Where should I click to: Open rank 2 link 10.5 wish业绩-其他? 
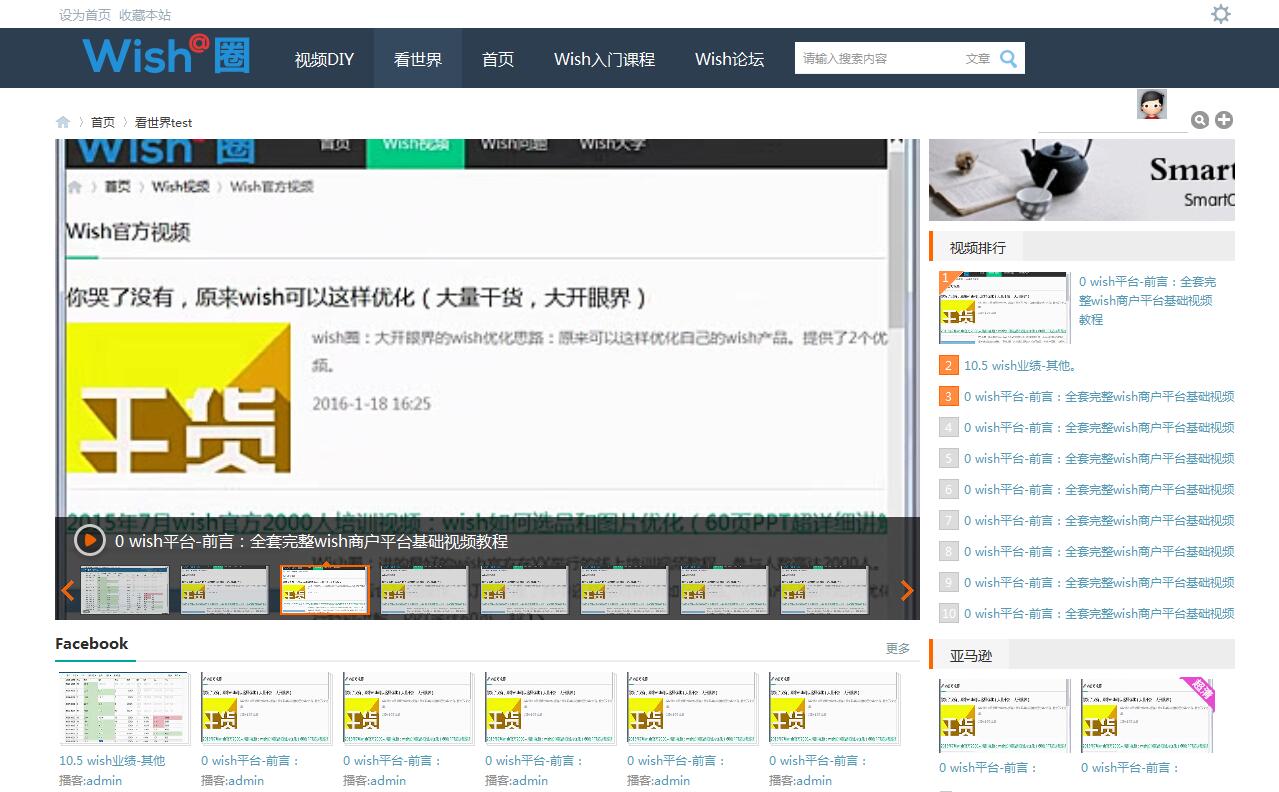[1020, 365]
